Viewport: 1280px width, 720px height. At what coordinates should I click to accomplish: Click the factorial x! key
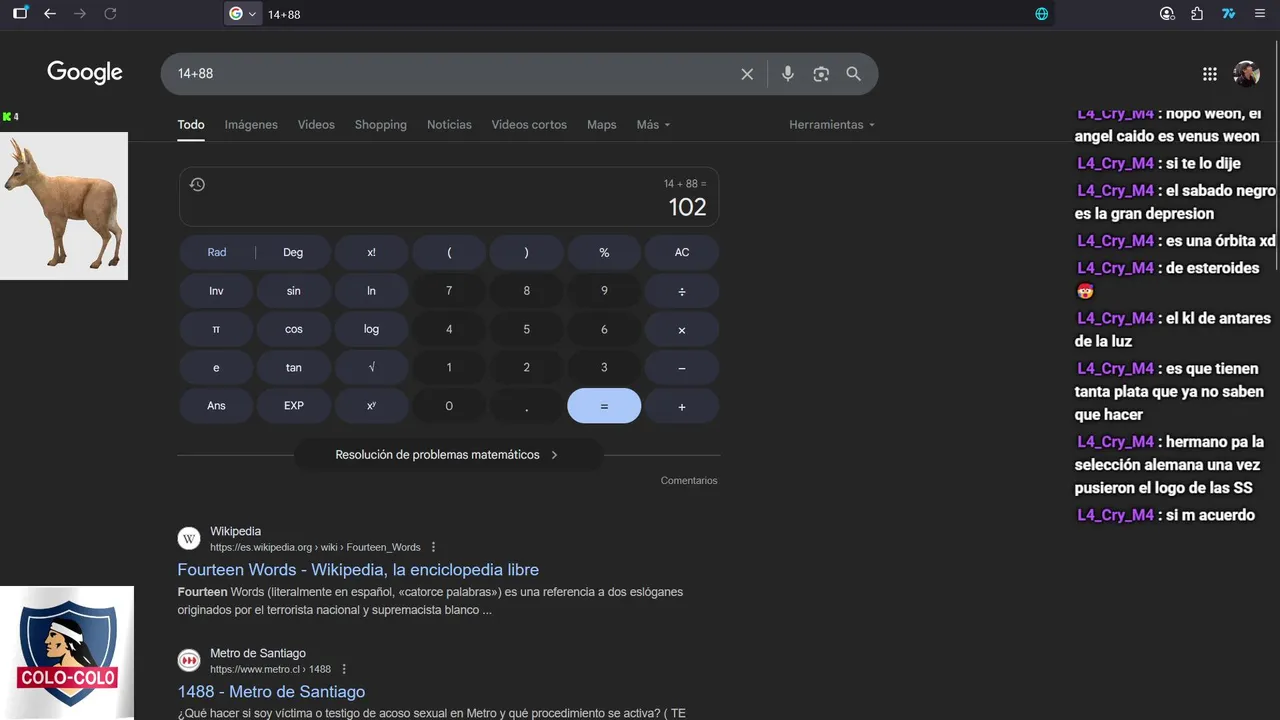coord(371,252)
